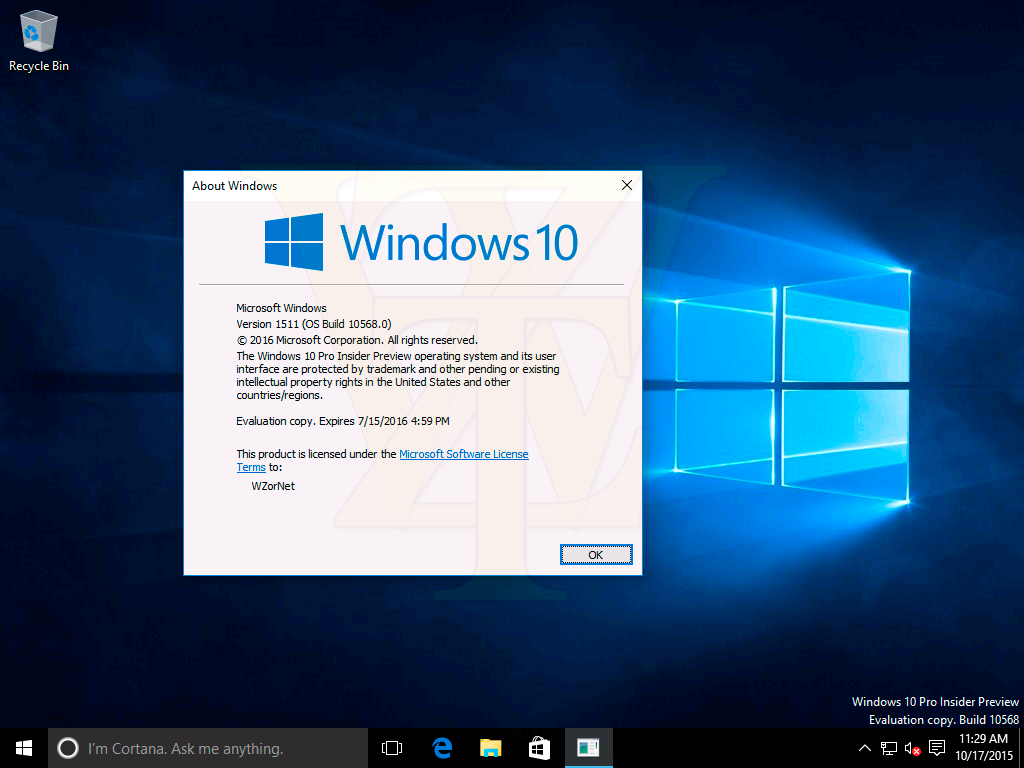Open the Recycle Bin desktop icon

39,40
